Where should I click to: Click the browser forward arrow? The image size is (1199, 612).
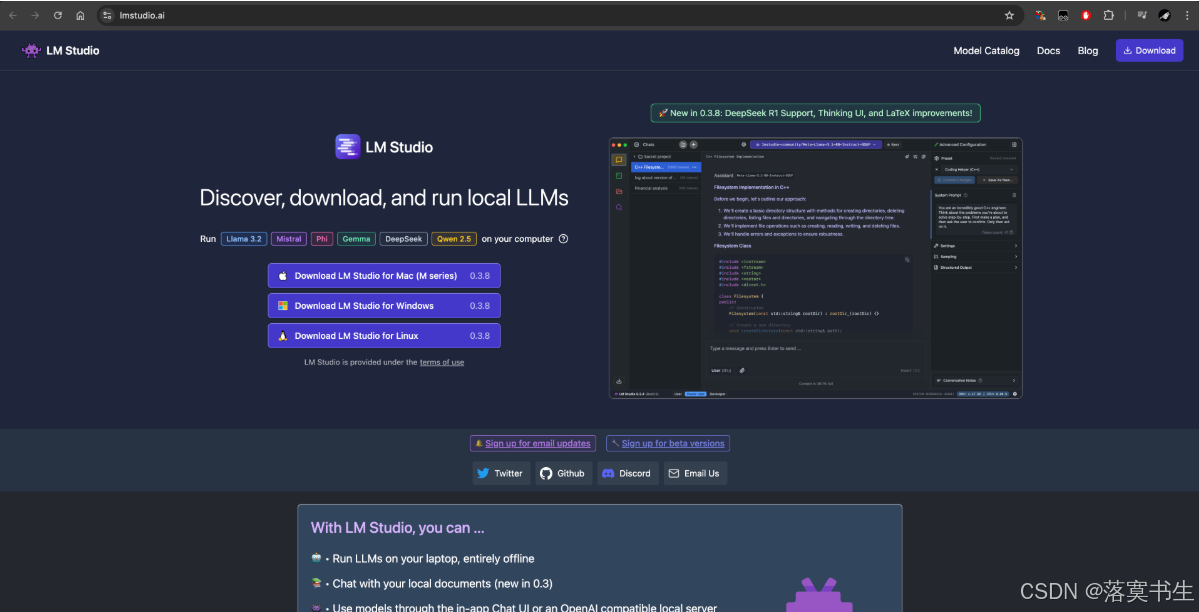tap(35, 15)
